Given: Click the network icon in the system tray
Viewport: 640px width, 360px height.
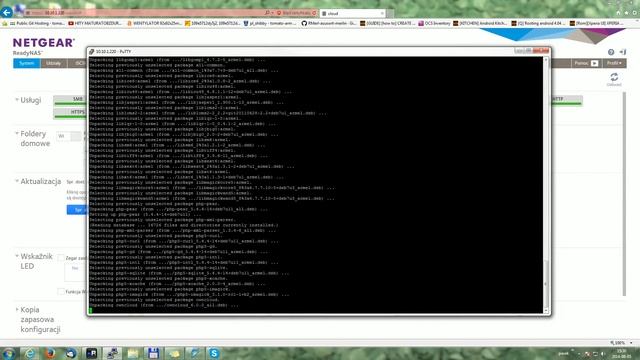Looking at the screenshot, I should (595, 354).
